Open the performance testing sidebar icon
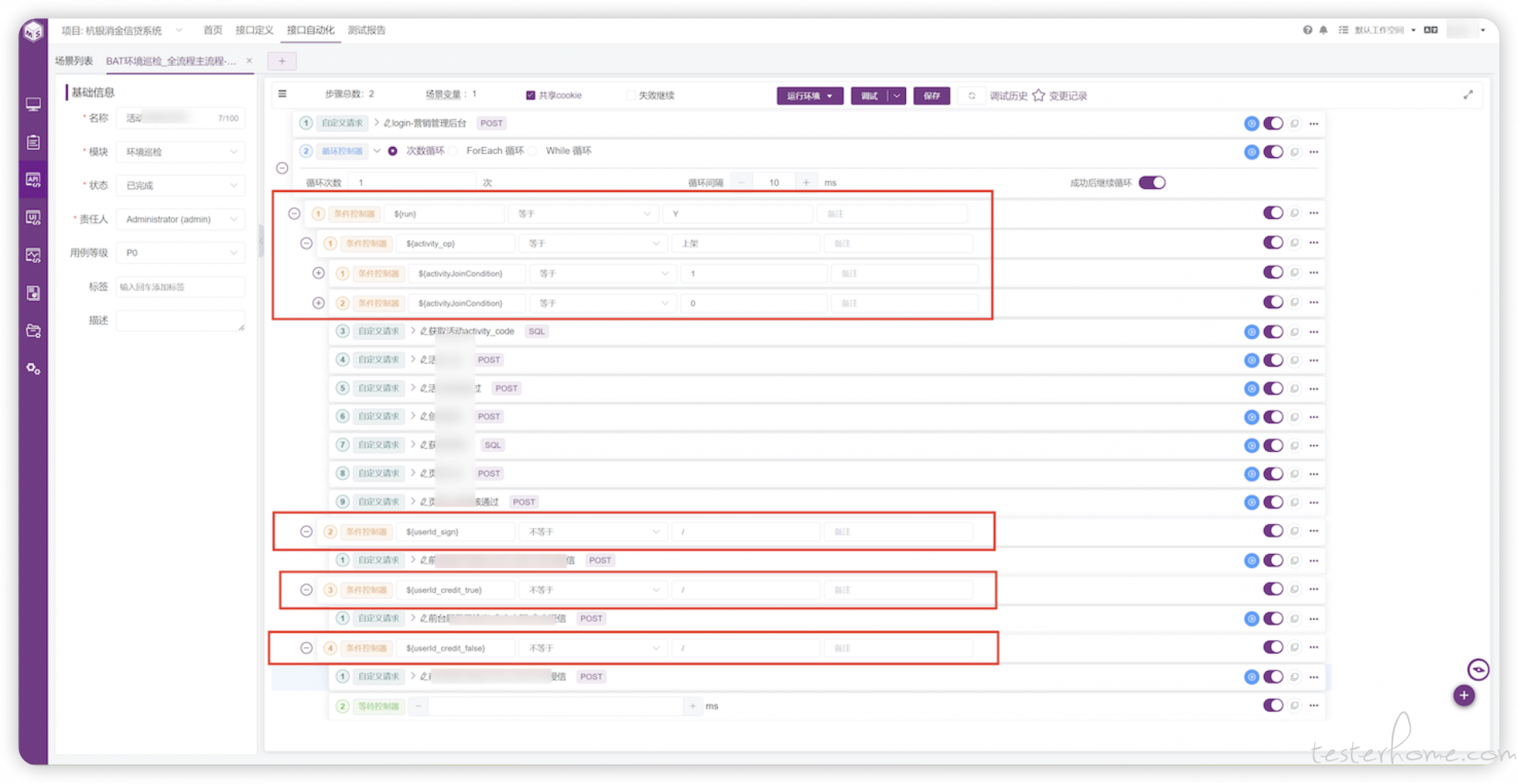The width and height of the screenshot is (1518, 784). click(33, 255)
